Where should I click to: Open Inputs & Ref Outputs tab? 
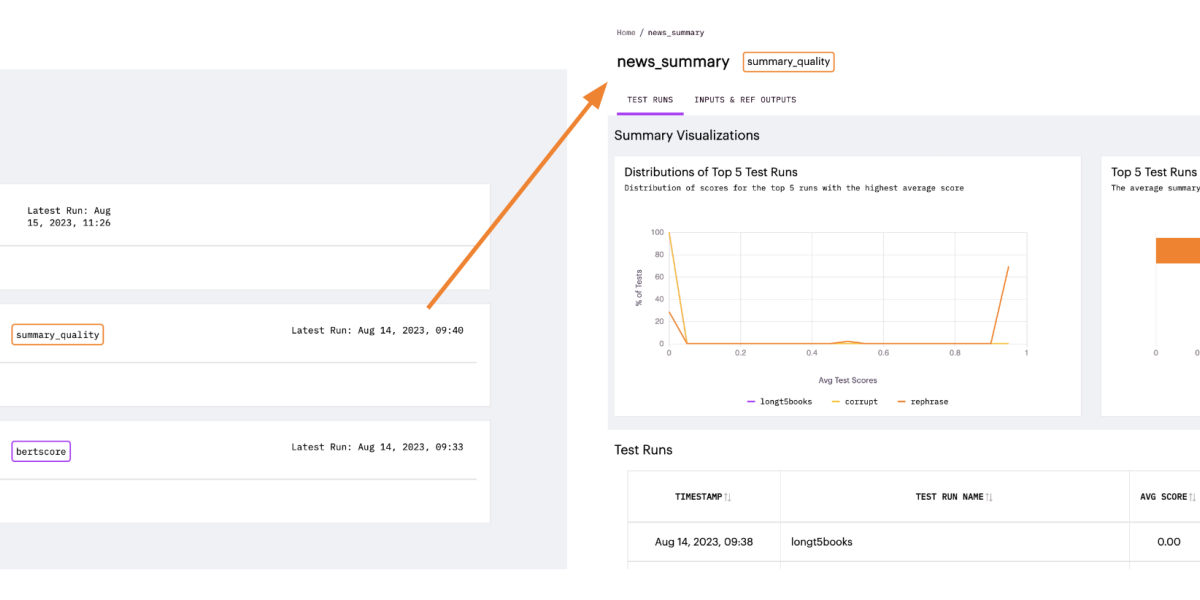click(745, 100)
